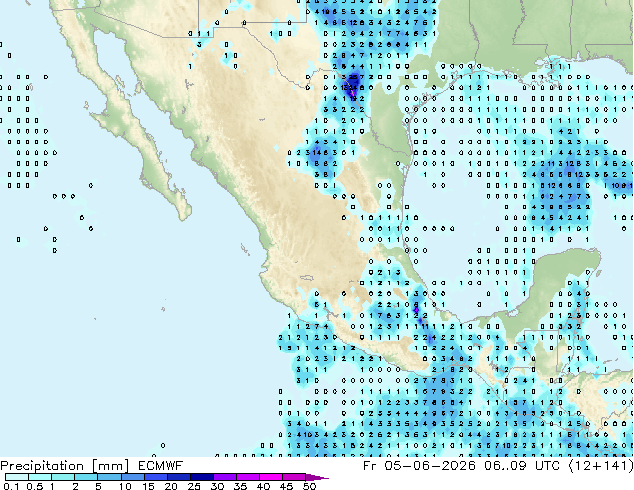Click the 0.5–1 mm legend swatch
Screen dimensions: 634x490
[40, 477]
